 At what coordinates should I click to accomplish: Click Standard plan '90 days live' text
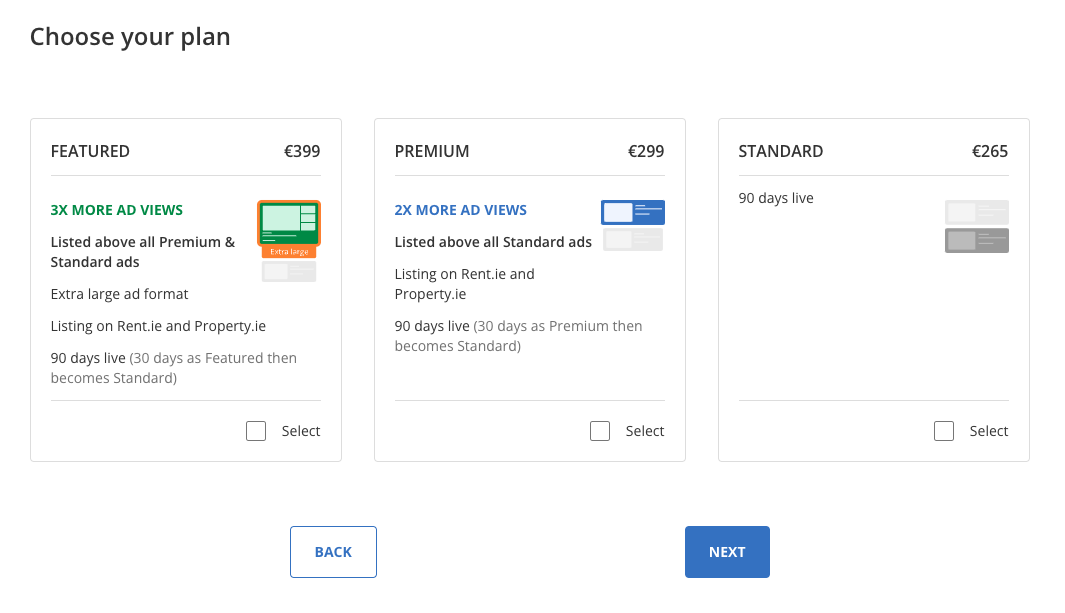point(776,198)
